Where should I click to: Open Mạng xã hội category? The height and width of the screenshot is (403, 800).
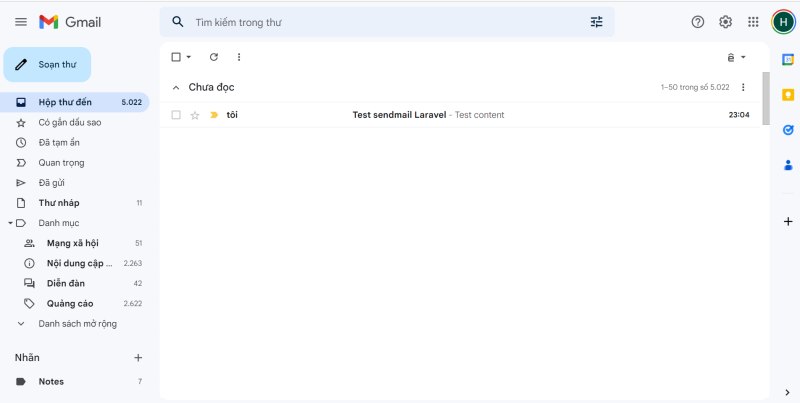tap(74, 243)
